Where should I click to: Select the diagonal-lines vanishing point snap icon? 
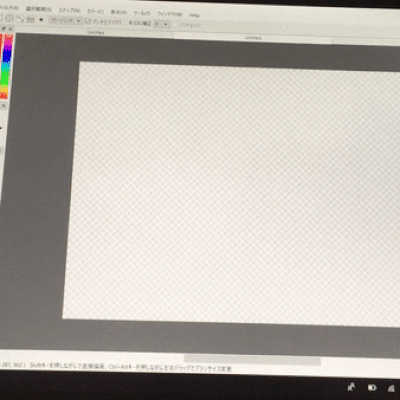click(x=20, y=19)
